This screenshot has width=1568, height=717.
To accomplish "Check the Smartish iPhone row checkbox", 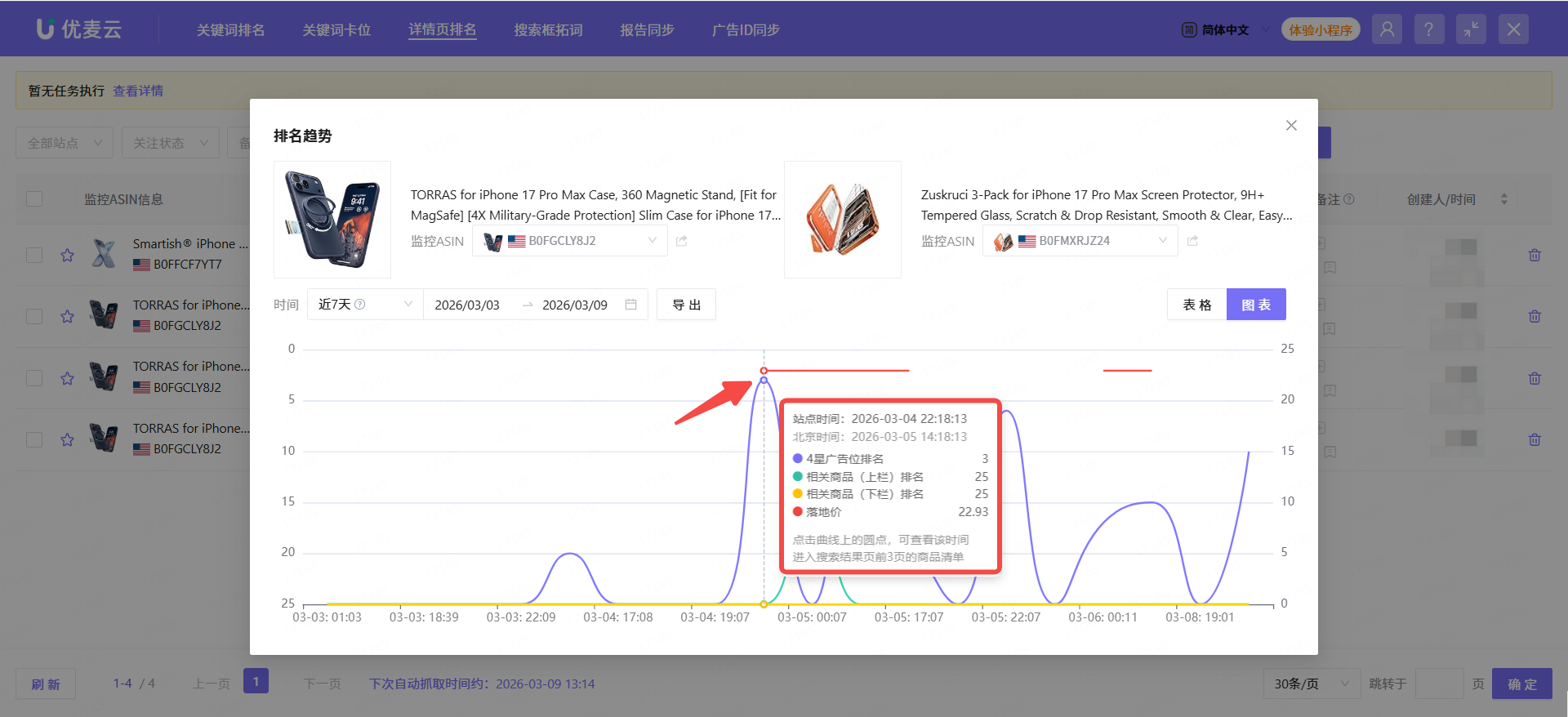I will pyautogui.click(x=34, y=255).
